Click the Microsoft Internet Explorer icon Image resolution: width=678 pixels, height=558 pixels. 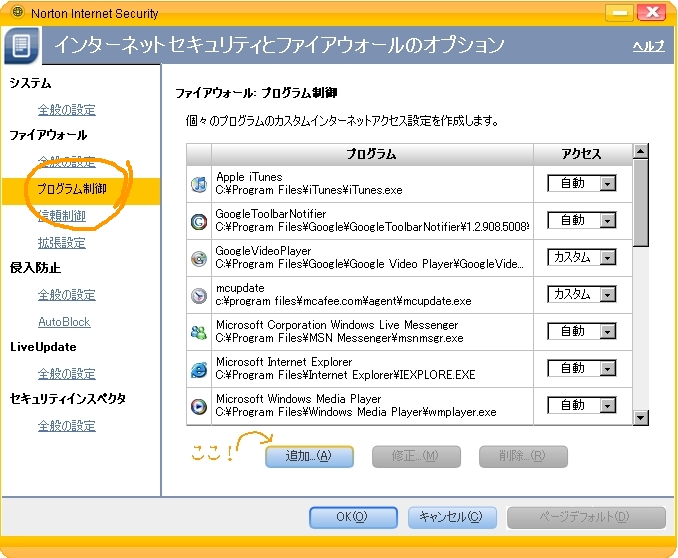tap(198, 369)
